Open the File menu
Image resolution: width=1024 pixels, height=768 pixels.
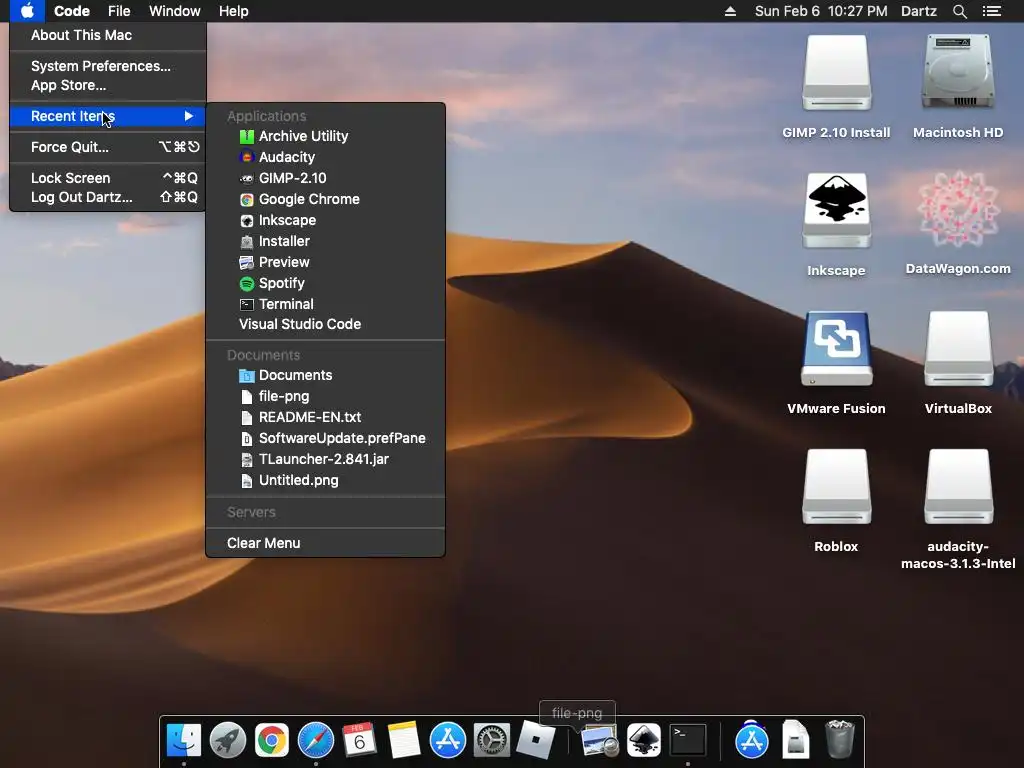coord(119,11)
